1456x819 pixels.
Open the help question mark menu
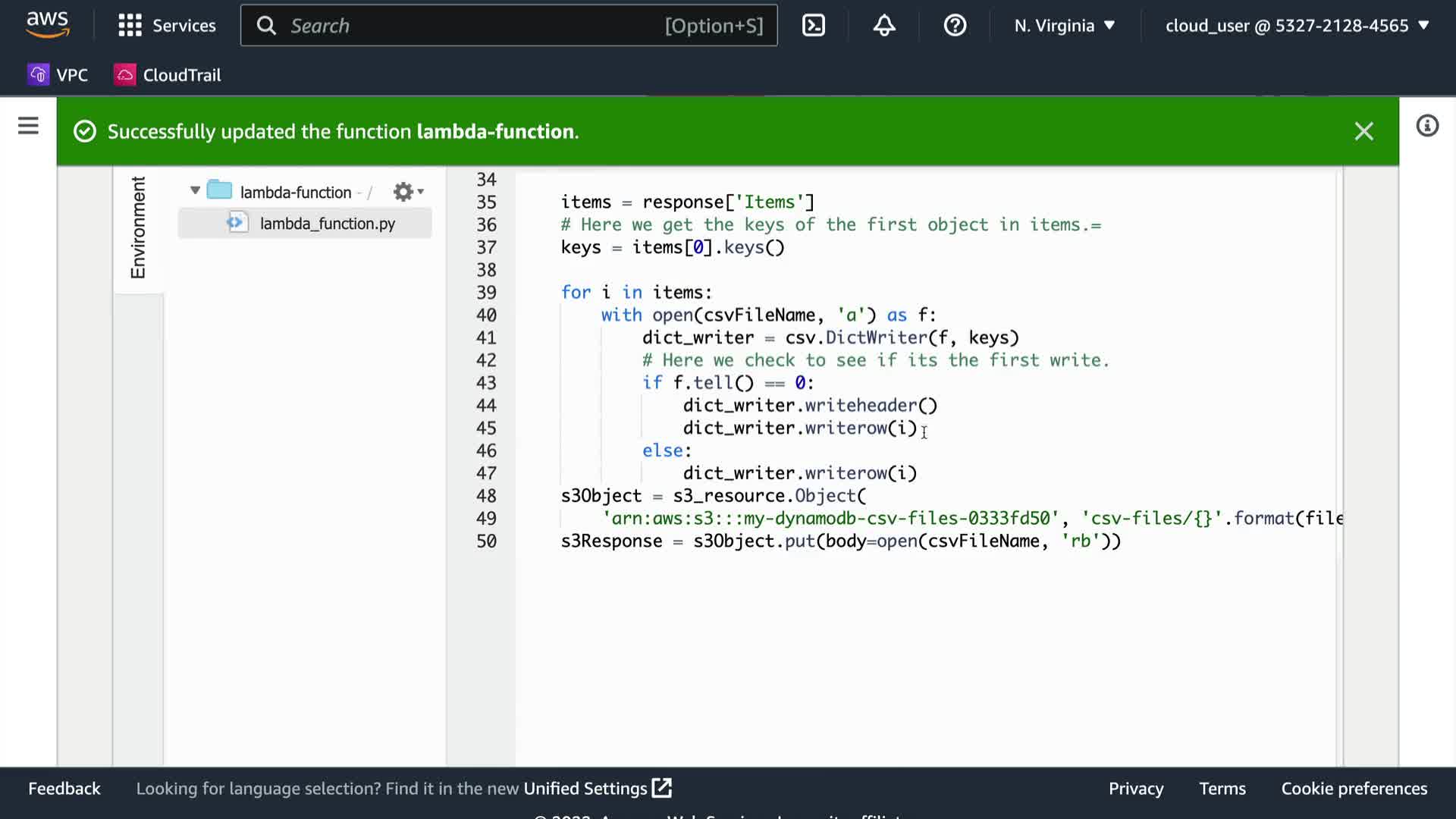(x=955, y=26)
